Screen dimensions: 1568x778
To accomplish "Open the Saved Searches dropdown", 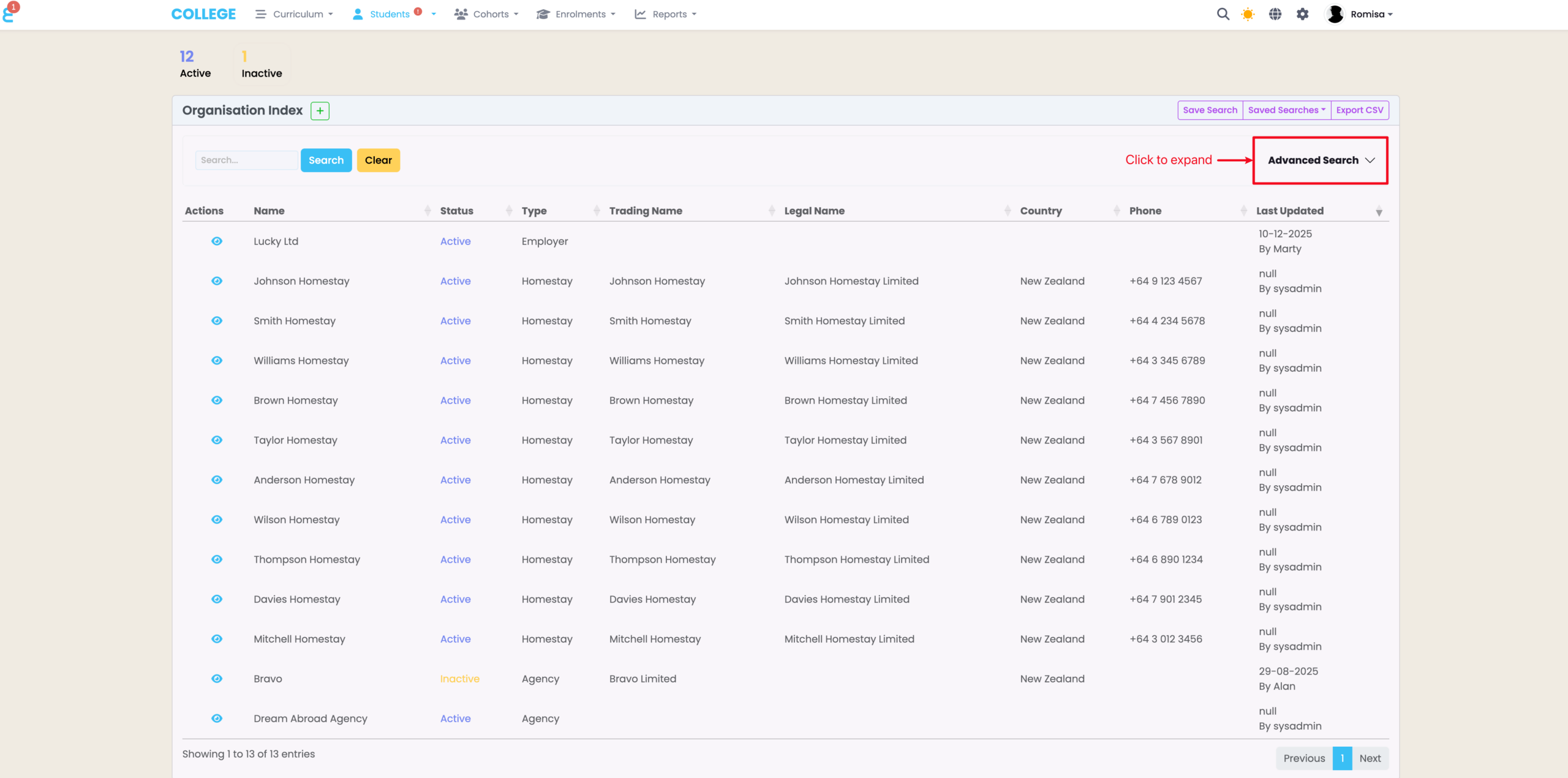I will pyautogui.click(x=1286, y=110).
